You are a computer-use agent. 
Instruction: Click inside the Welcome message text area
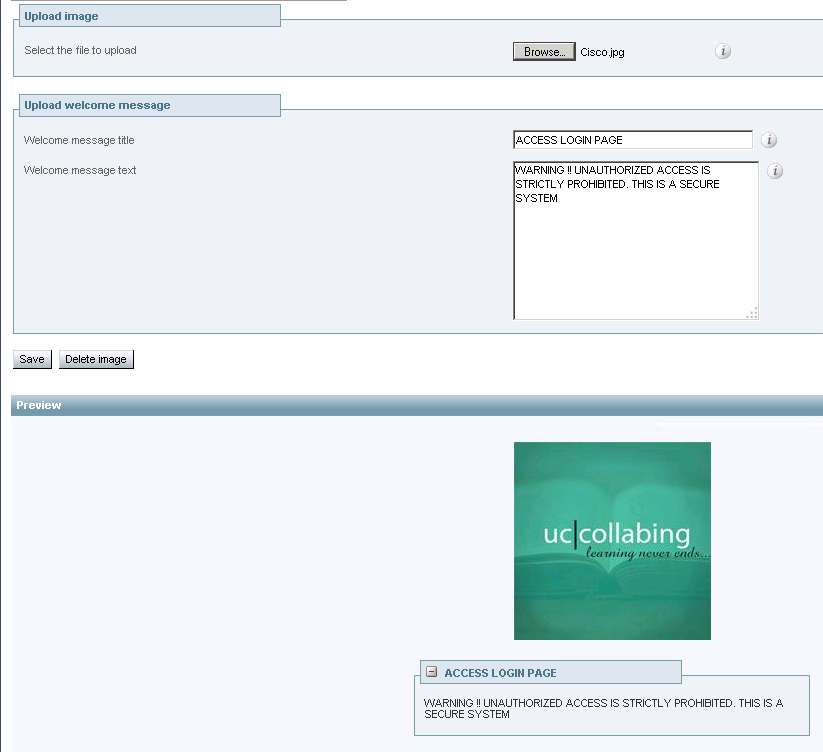(x=636, y=240)
